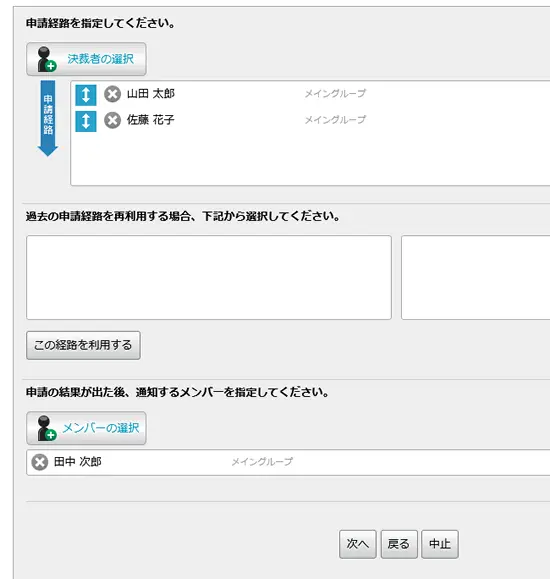This screenshot has width=550, height=579.
Task: Select the 山田 太郎 name in route list
Action: pyautogui.click(x=151, y=94)
